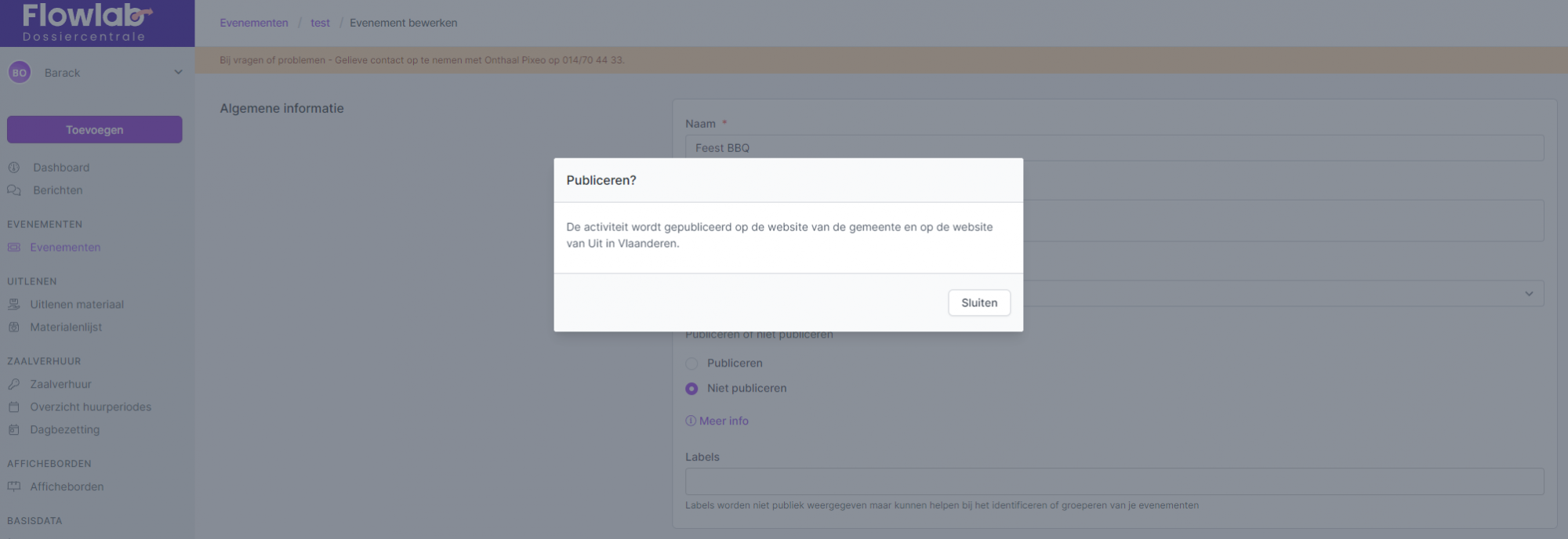Click the Uitlenen materiaal icon
The width and height of the screenshot is (1568, 539).
coord(13,305)
